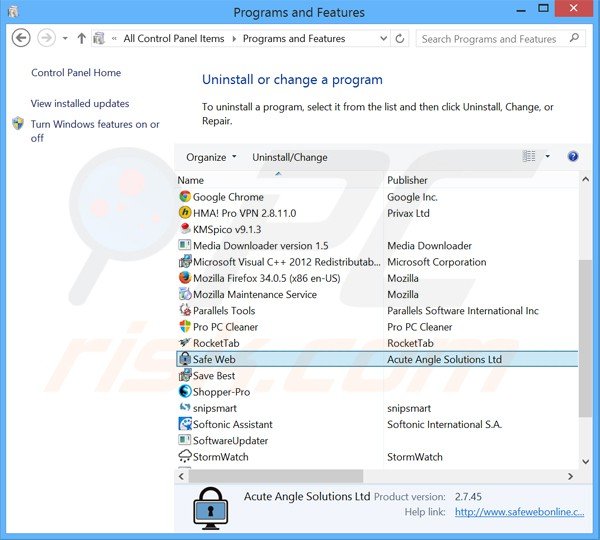Click the snipsmart icon

185,408
